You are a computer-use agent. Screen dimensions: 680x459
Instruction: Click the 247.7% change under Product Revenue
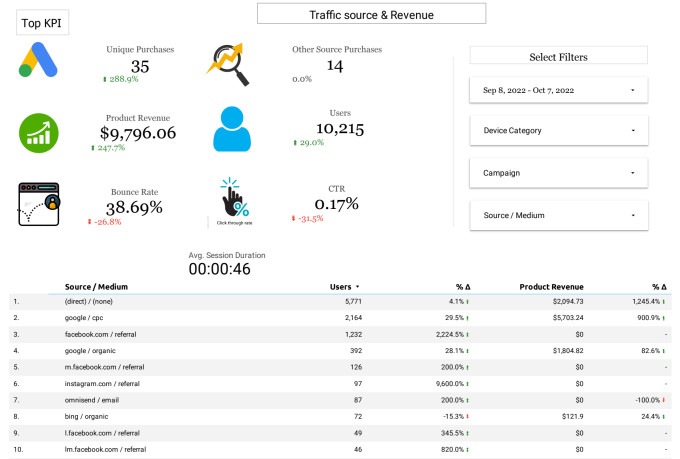point(108,148)
